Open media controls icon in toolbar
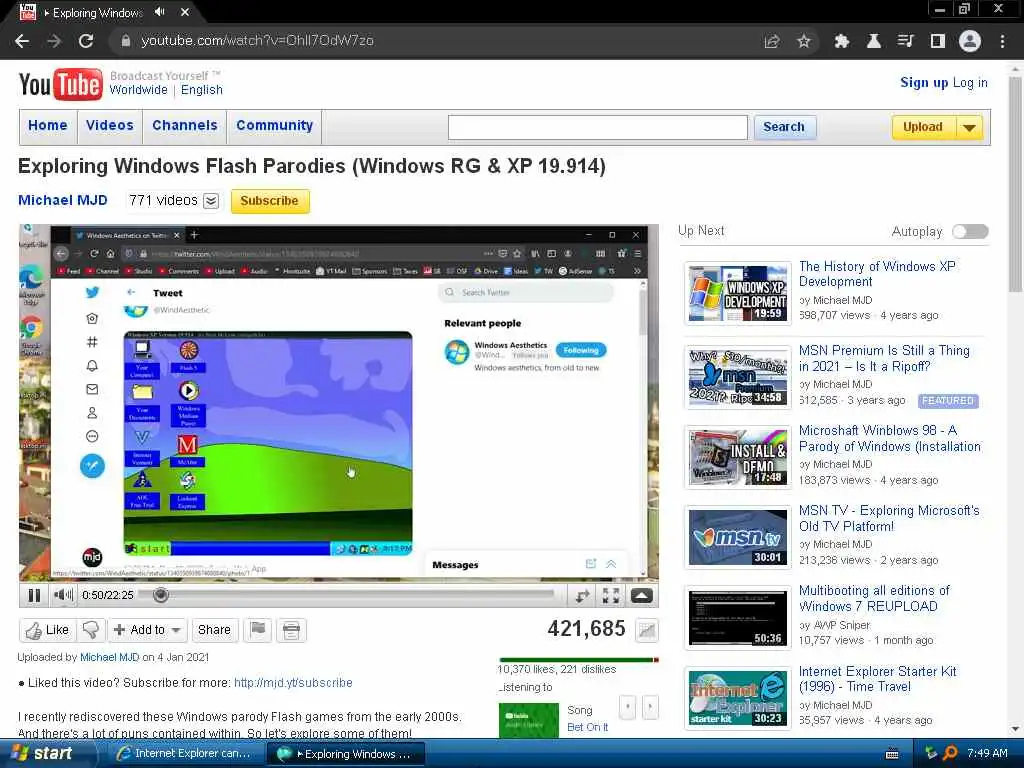 pos(905,41)
